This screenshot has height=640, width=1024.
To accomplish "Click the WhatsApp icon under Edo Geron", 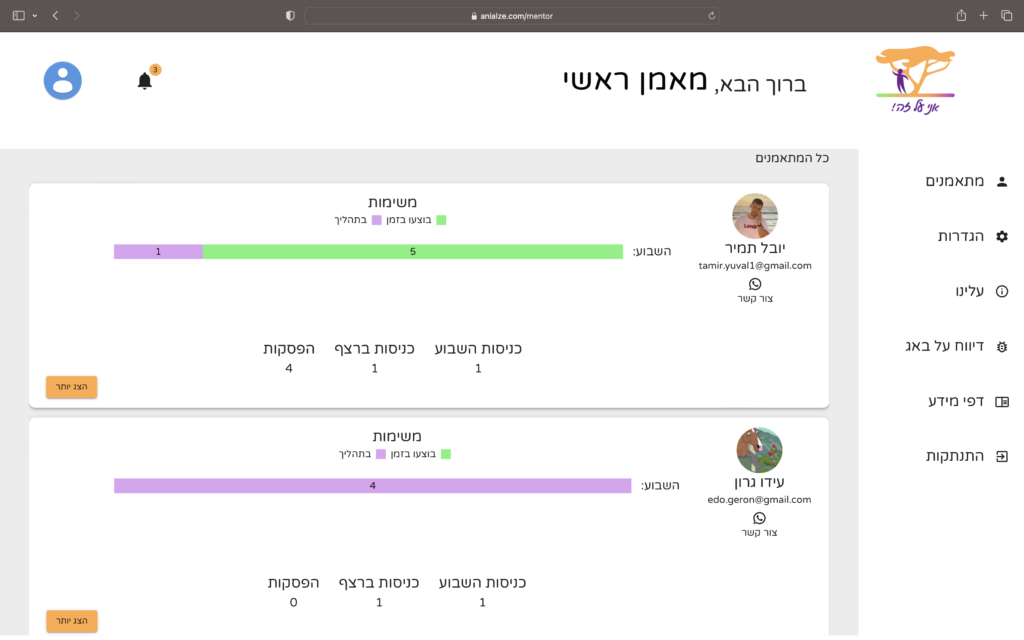I will [x=759, y=518].
